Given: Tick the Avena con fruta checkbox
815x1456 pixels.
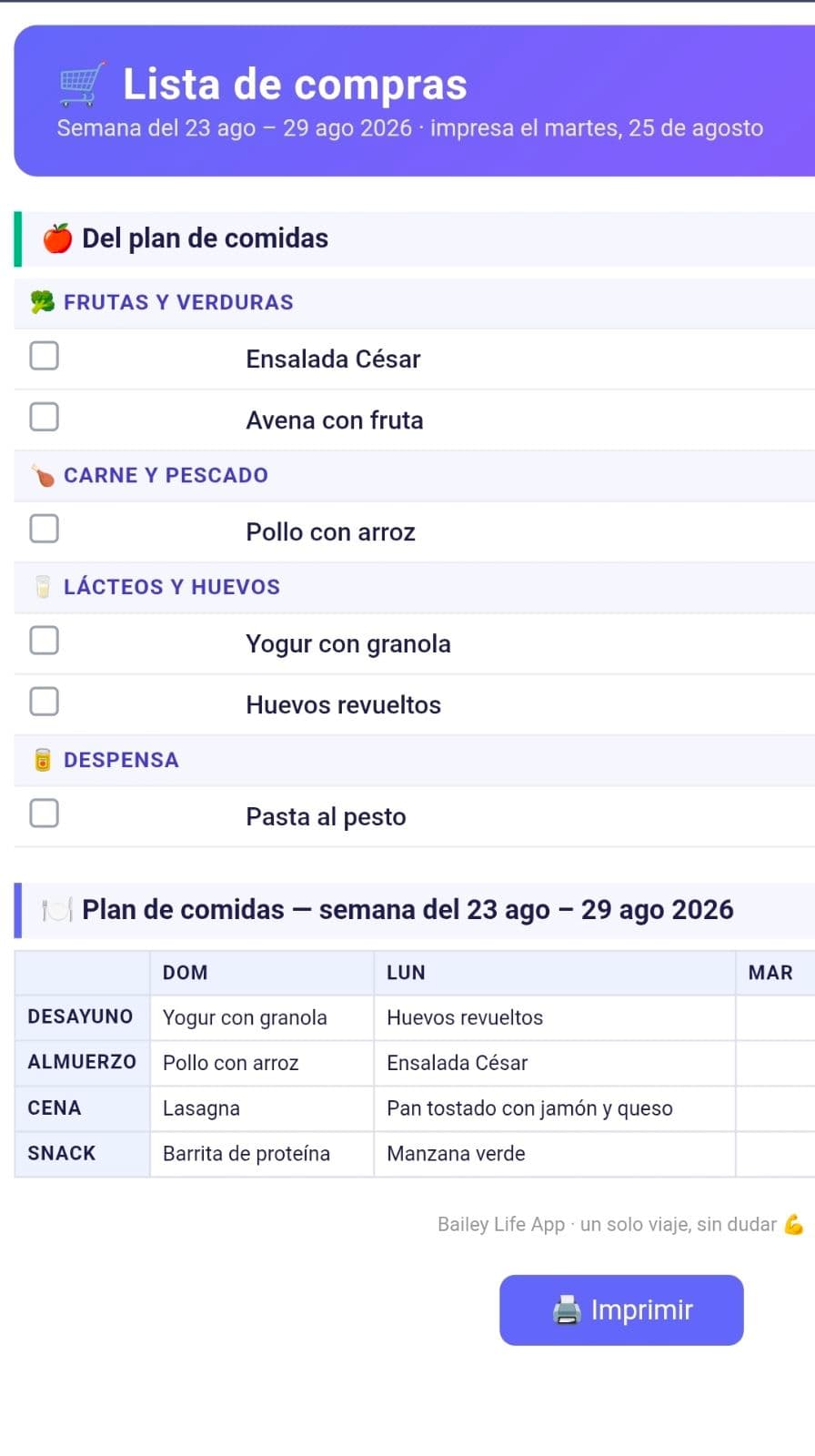Looking at the screenshot, I should click(x=45, y=417).
